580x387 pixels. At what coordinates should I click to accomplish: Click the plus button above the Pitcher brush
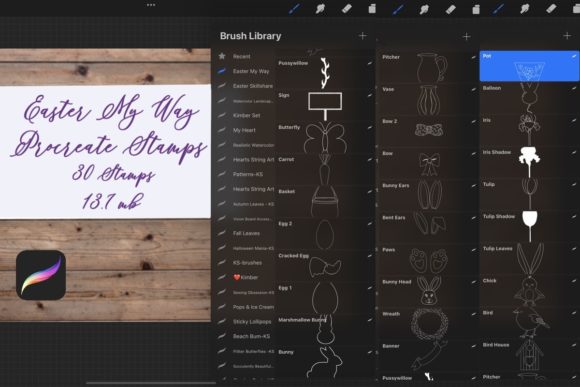(466, 36)
